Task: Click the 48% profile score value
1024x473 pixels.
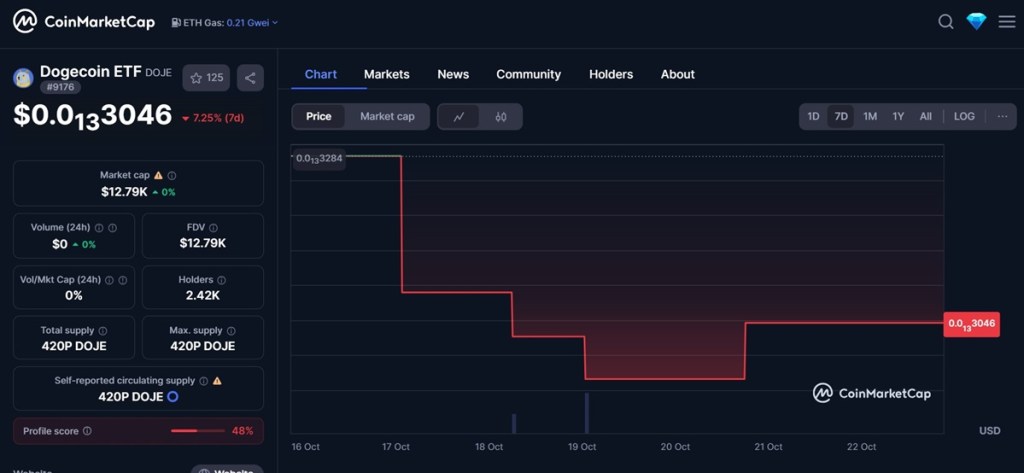Action: click(x=242, y=431)
